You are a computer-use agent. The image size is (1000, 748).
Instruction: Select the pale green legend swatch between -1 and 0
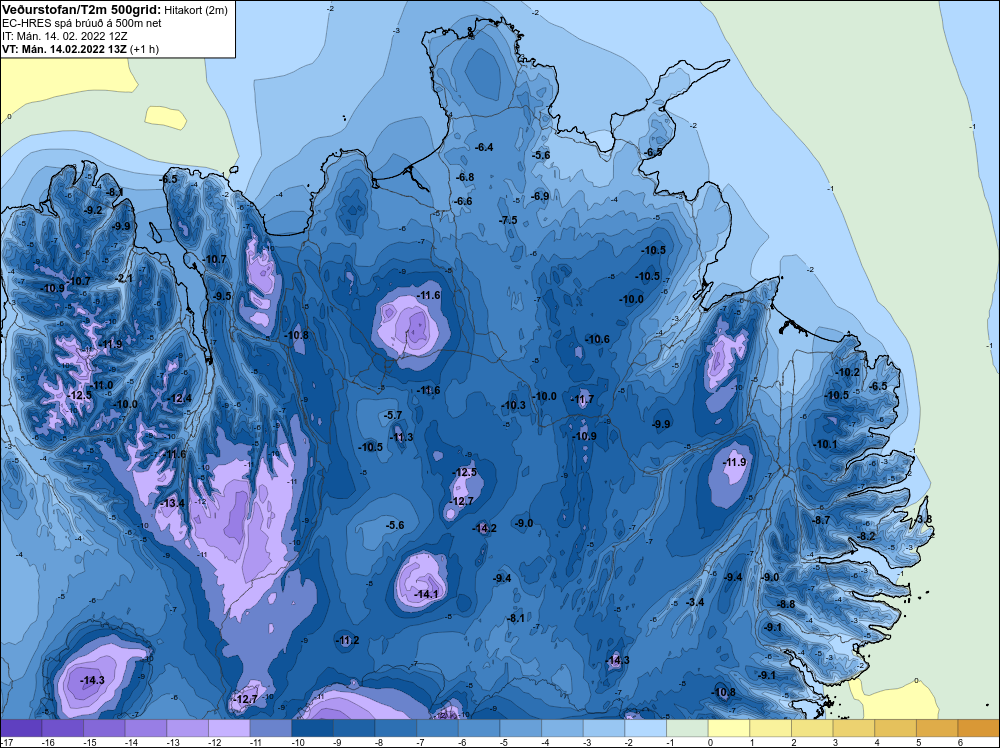point(688,728)
